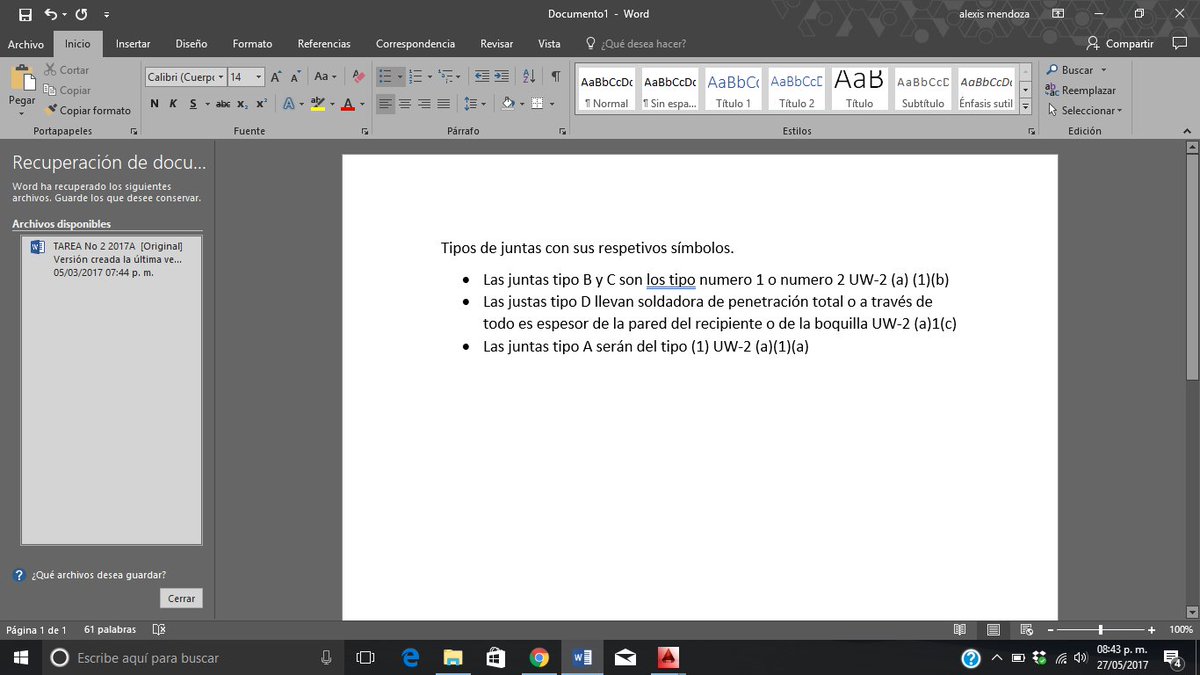Viewport: 1200px width, 675px height.
Task: Toggle align left for paragraph
Action: click(386, 104)
